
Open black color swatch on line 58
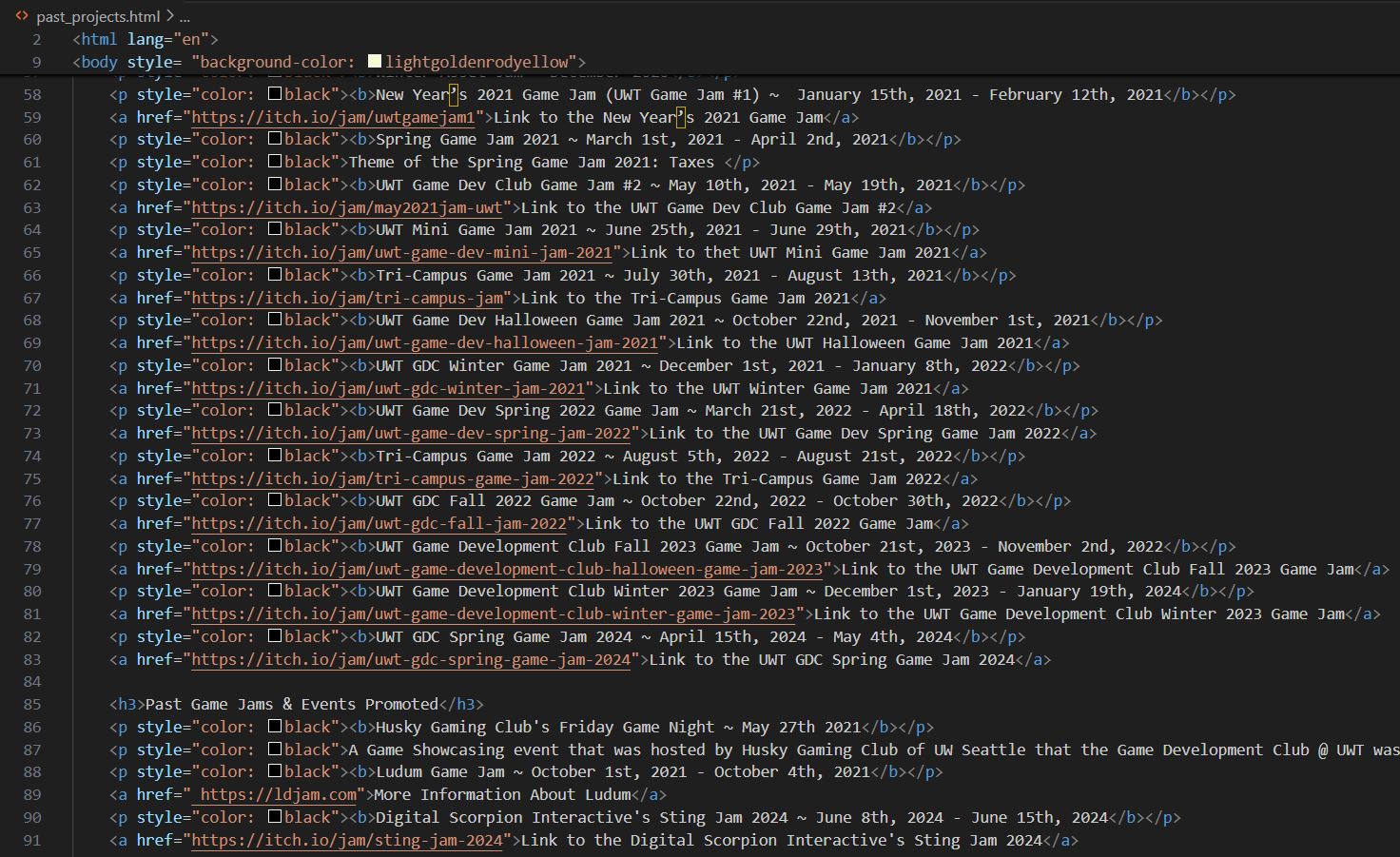274,94
